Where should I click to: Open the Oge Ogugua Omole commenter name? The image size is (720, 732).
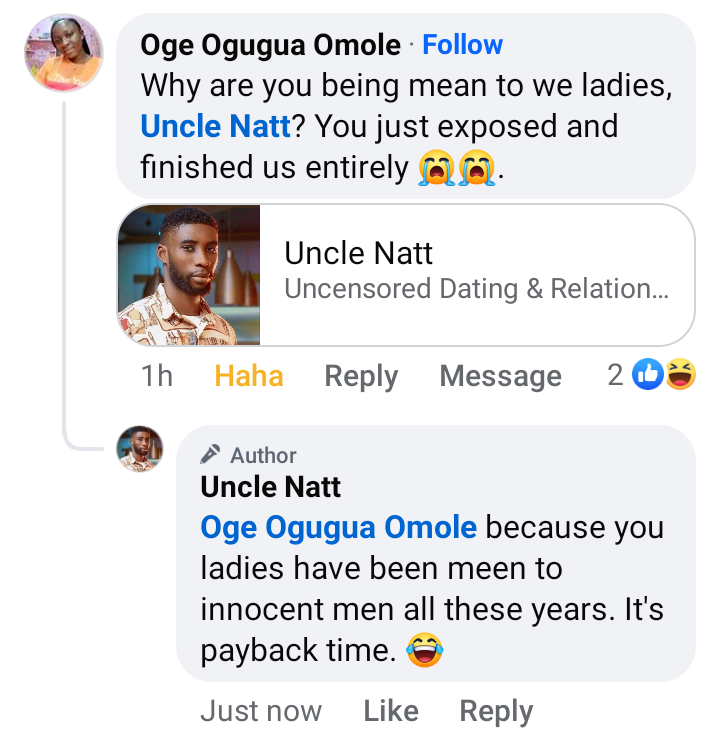point(270,45)
